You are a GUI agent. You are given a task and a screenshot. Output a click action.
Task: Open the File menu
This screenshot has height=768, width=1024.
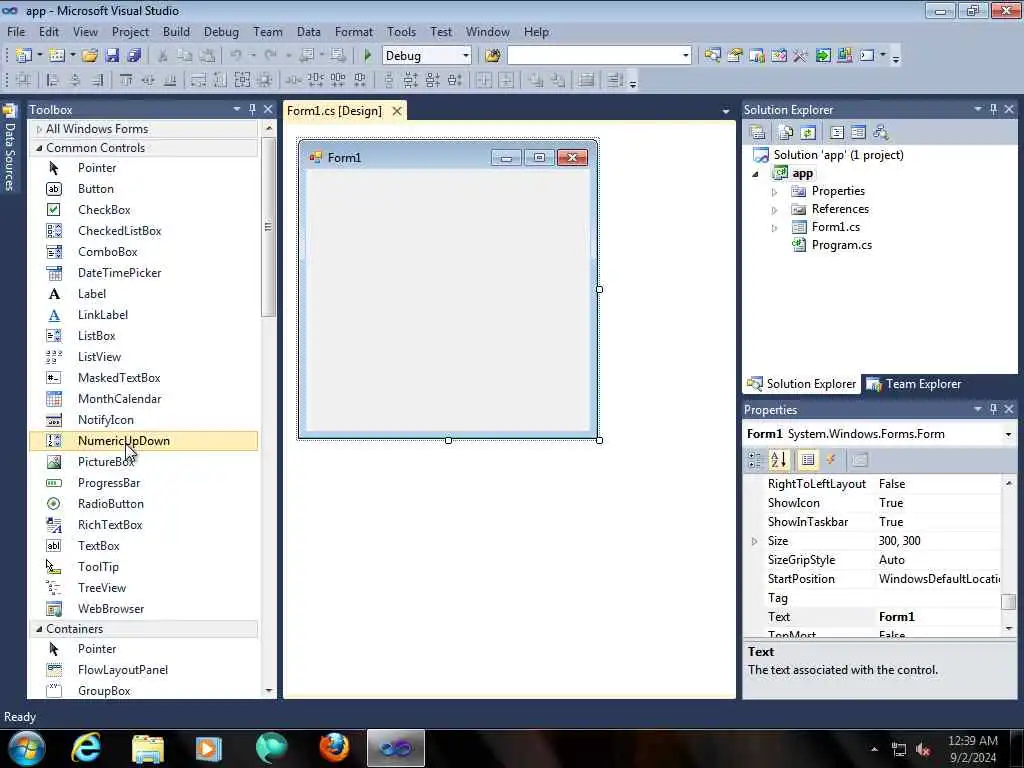(x=16, y=32)
